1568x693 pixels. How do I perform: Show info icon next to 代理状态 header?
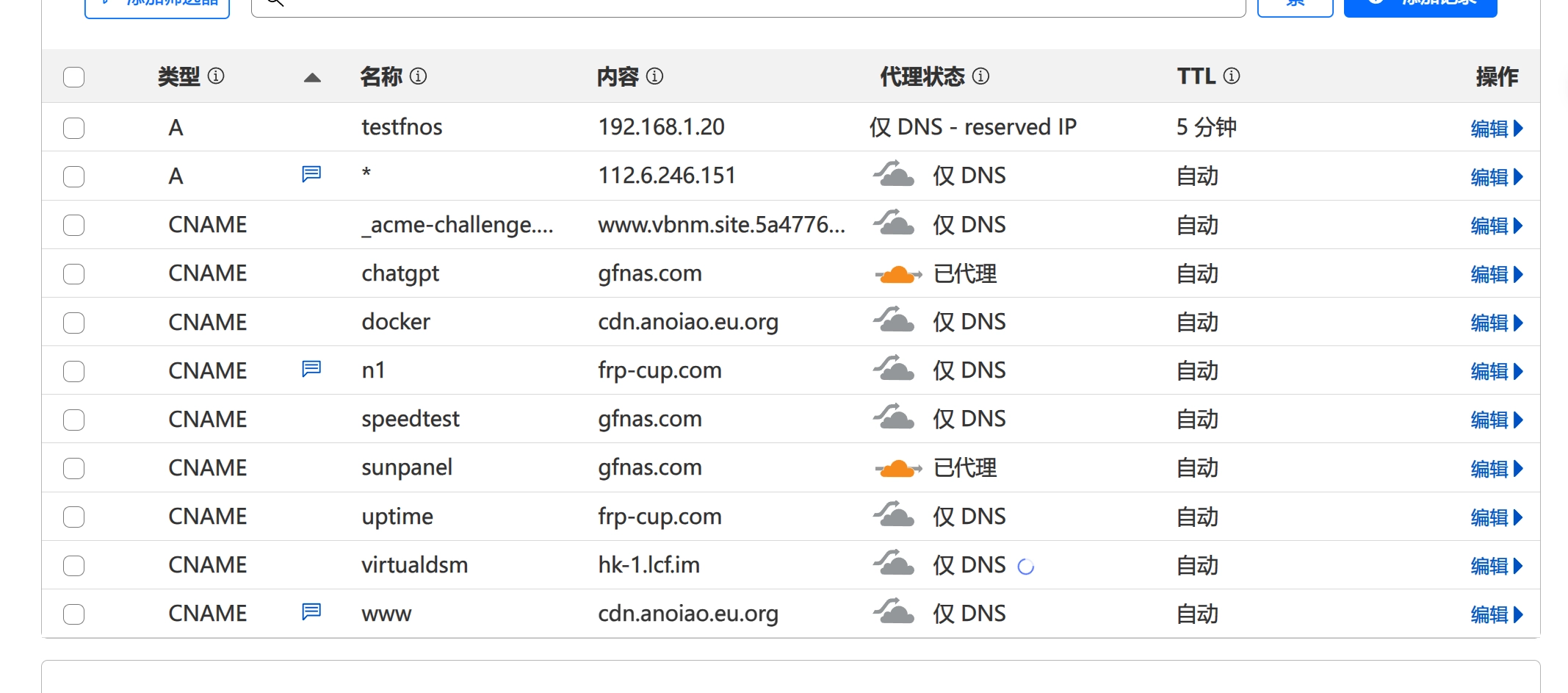pos(980,76)
